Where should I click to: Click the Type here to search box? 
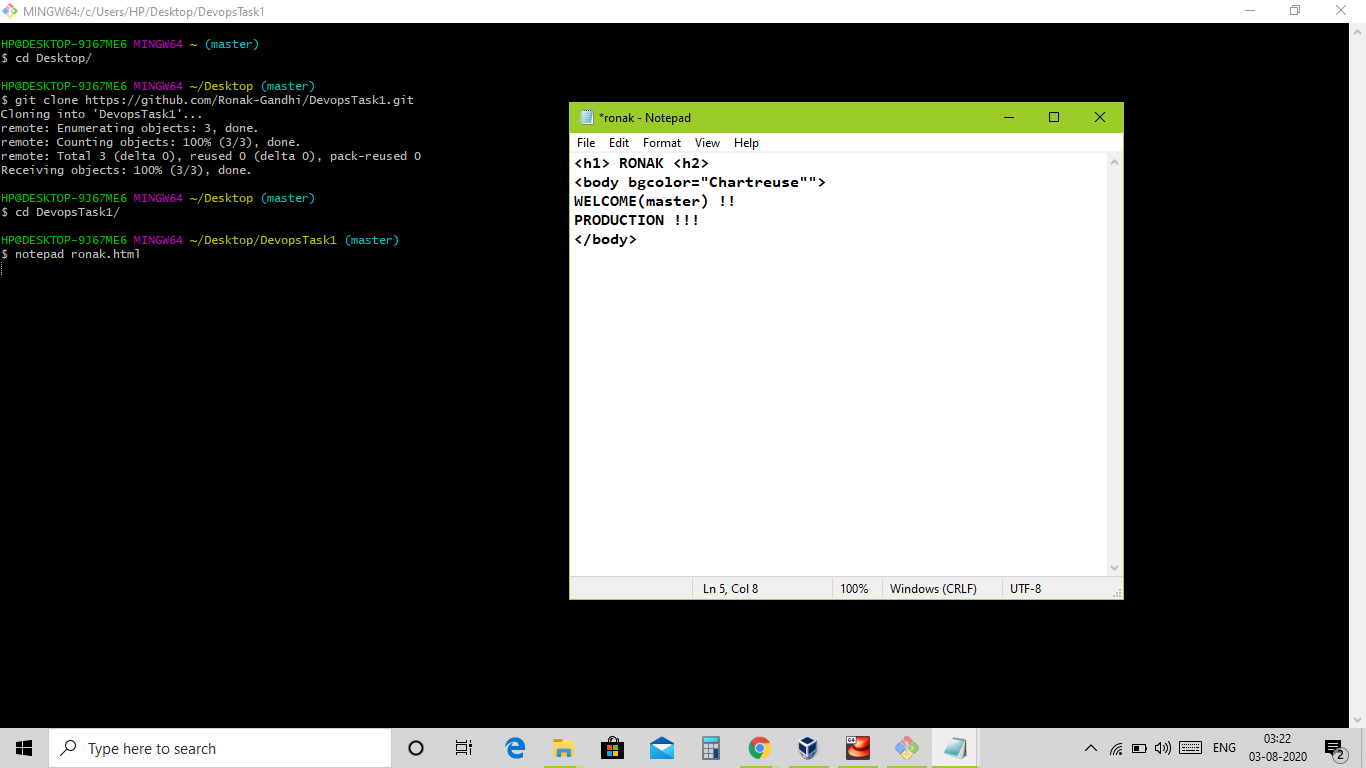tap(220, 747)
